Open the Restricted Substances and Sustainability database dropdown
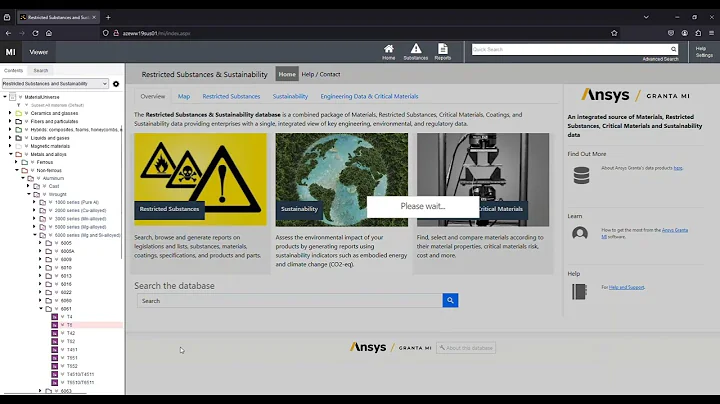The height and width of the screenshot is (404, 720). [x=55, y=84]
